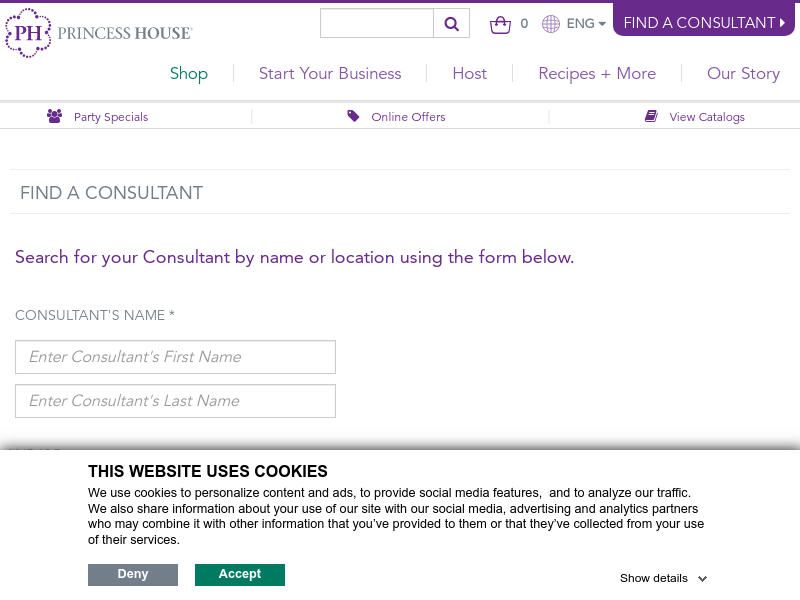Click the Consultant's Last Name field
The image size is (800, 600).
pyautogui.click(x=176, y=401)
